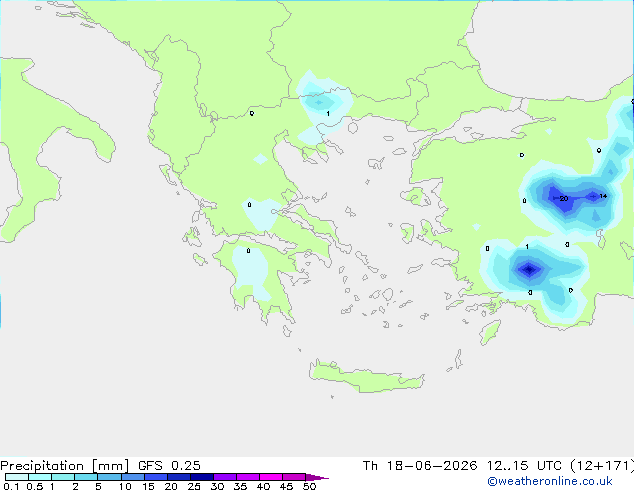Click the dark blue rain core in southwest Turkey
This screenshot has height=490, width=634.
coord(529,269)
